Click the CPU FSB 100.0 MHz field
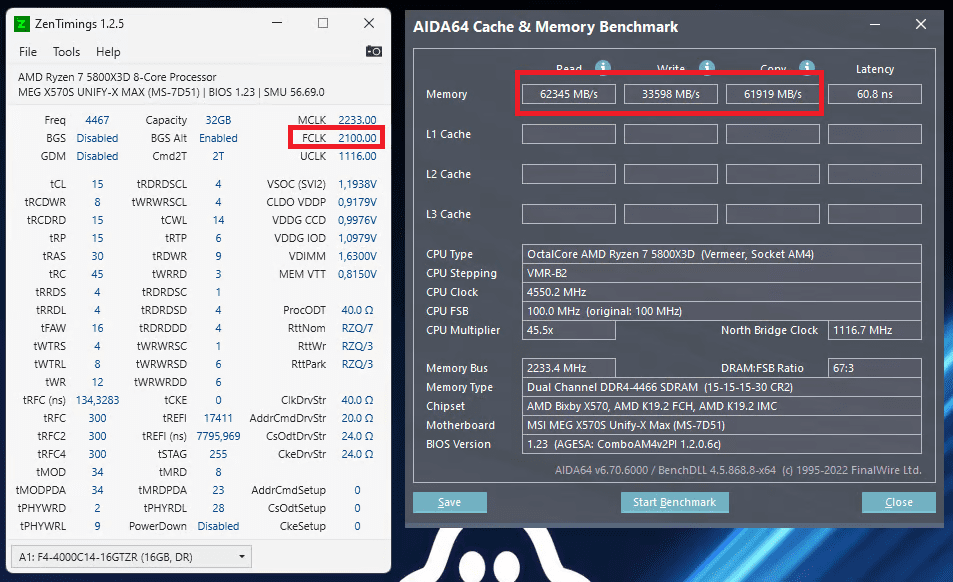953x582 pixels. tap(721, 311)
